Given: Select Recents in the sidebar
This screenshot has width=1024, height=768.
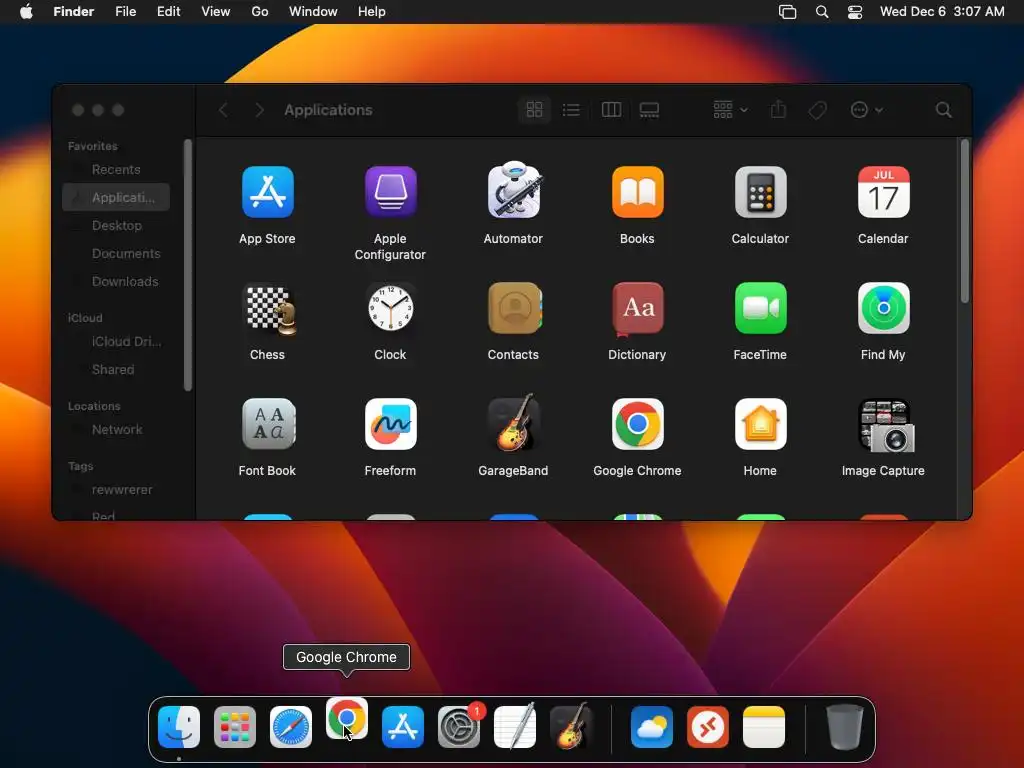Looking at the screenshot, I should [116, 170].
